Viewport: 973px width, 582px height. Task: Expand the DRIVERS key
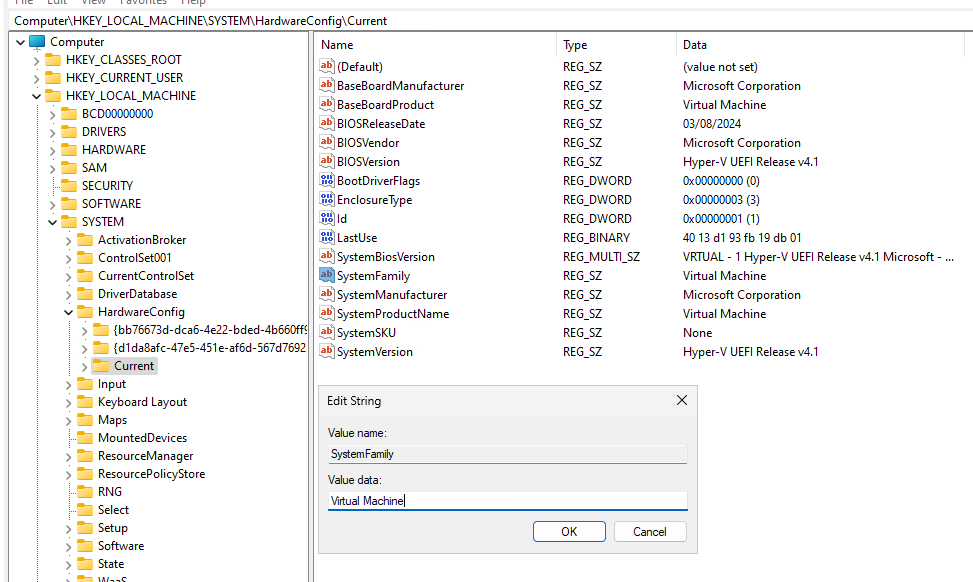[53, 132]
